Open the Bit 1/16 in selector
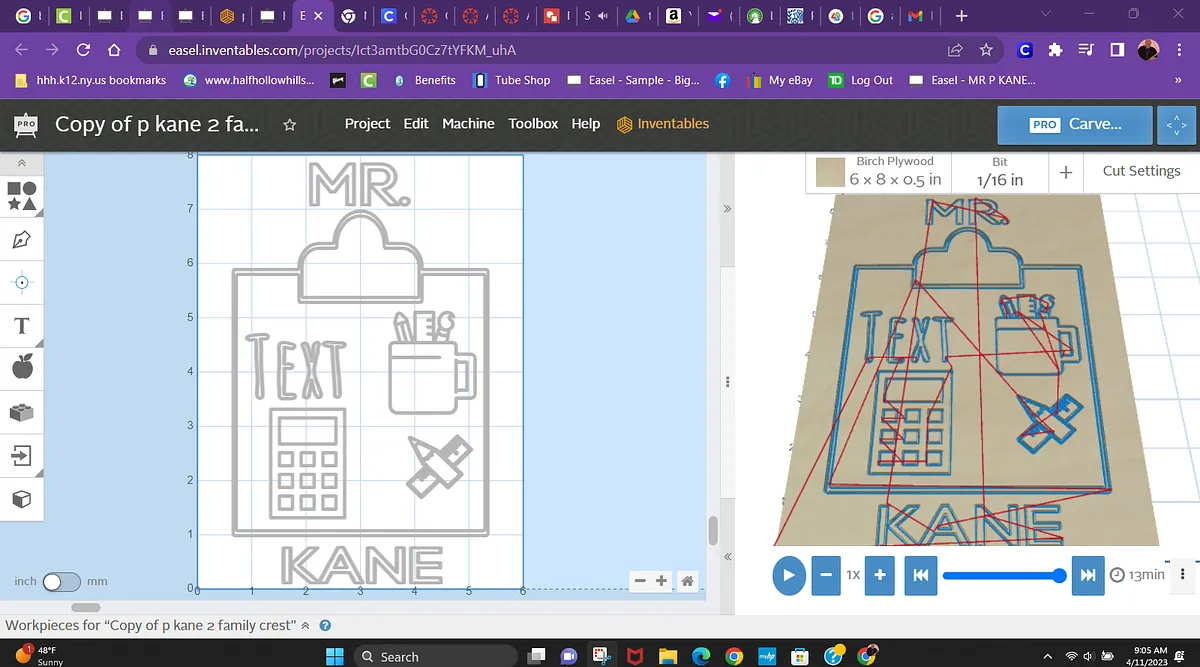This screenshot has height=667, width=1200. click(x=999, y=171)
